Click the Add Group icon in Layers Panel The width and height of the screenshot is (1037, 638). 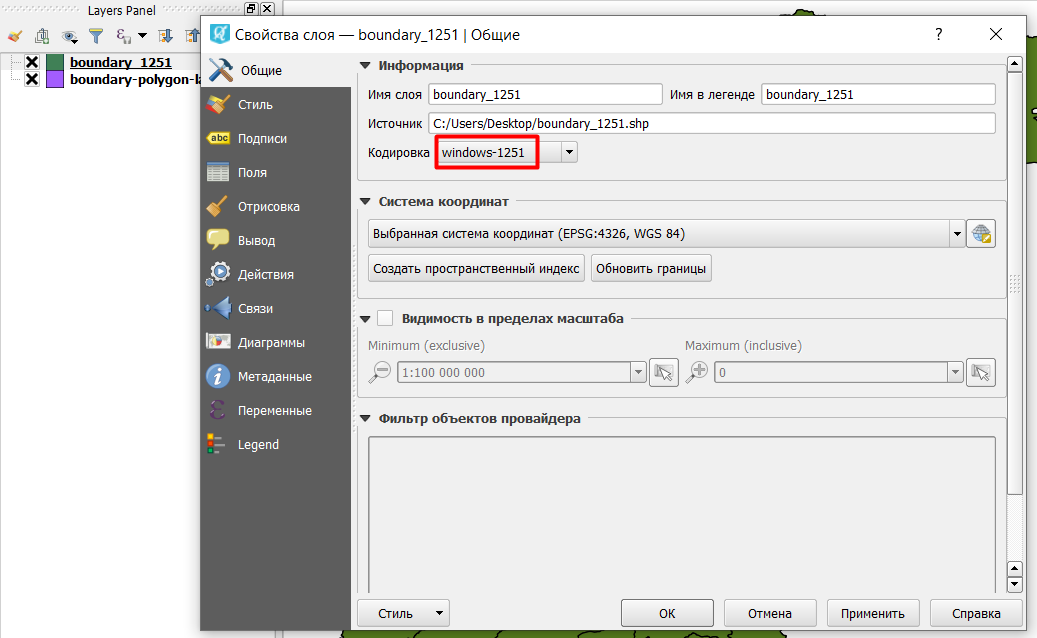click(41, 36)
